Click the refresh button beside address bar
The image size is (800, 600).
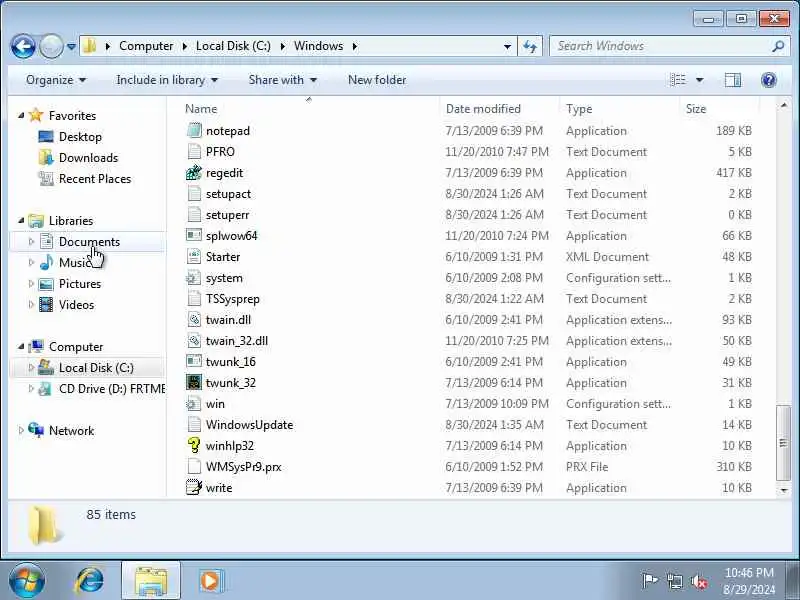[x=530, y=46]
